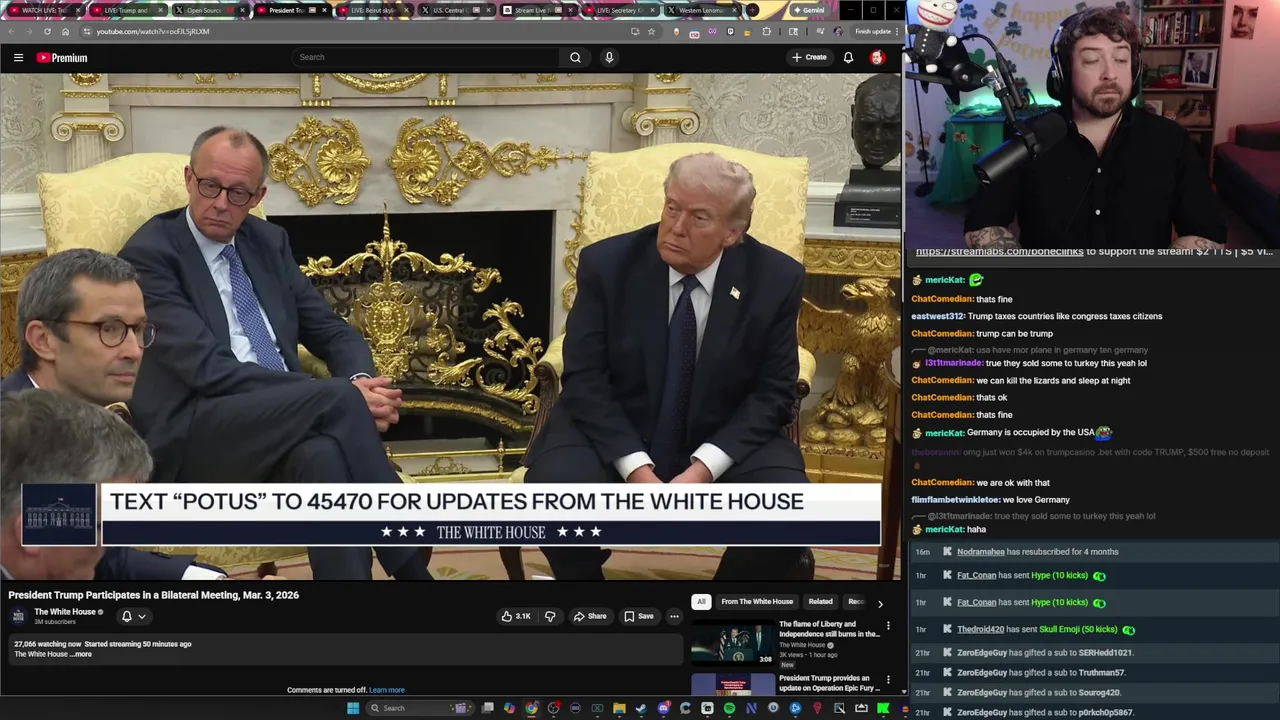The height and width of the screenshot is (720, 1280).
Task: Share this video
Action: click(590, 616)
